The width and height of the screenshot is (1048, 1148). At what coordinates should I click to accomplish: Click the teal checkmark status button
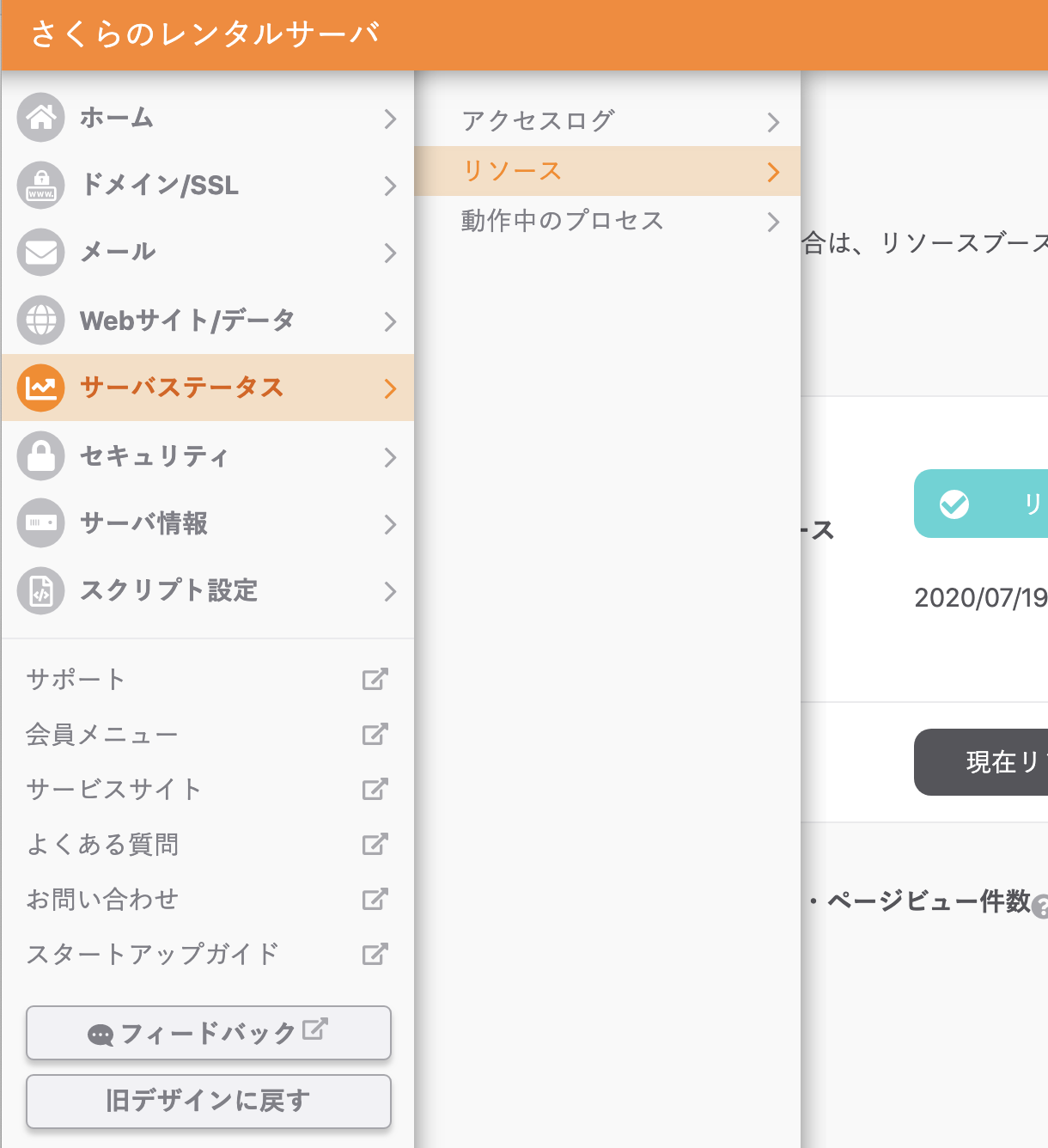click(x=981, y=504)
